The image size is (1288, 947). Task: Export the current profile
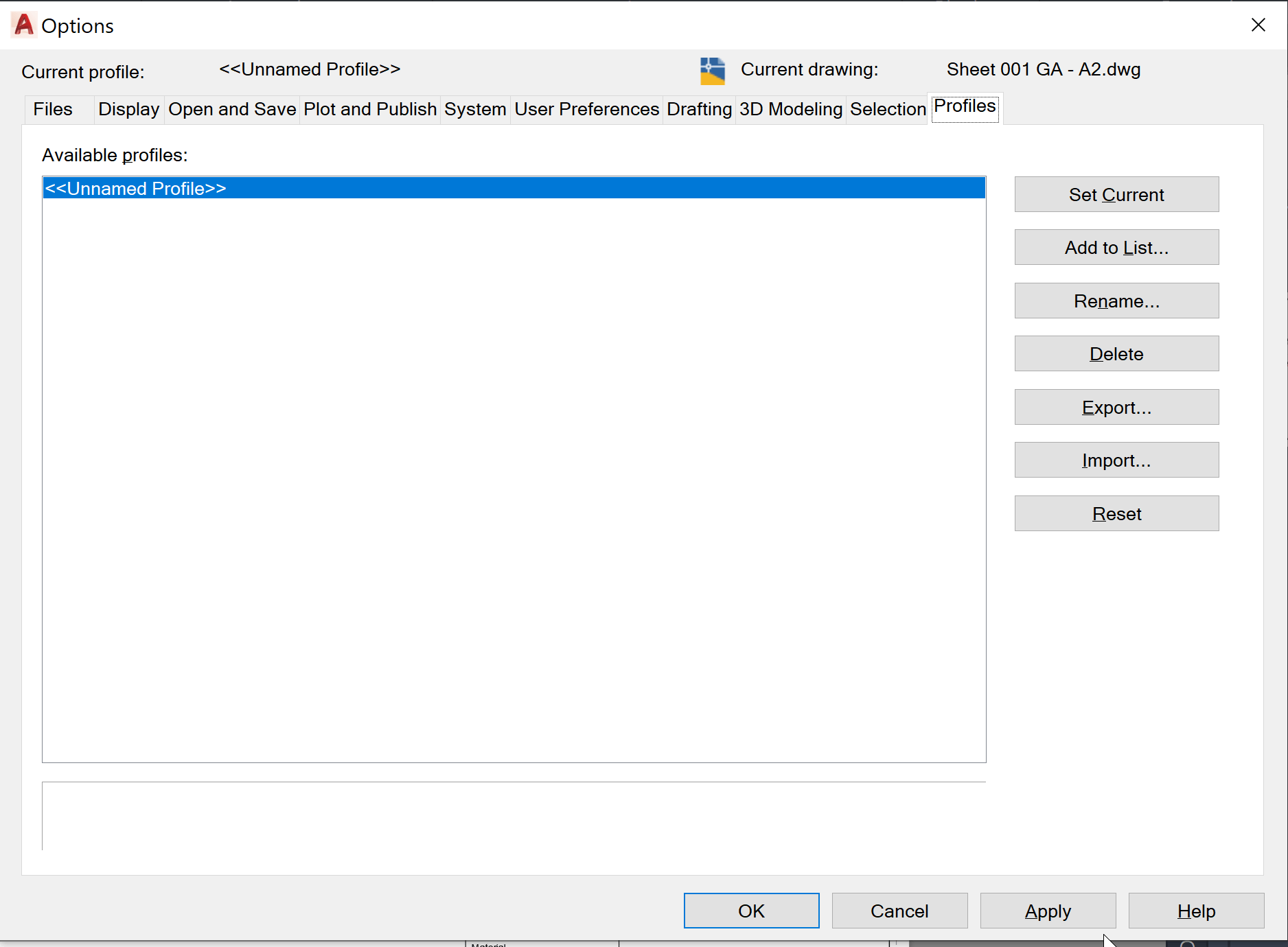1116,407
